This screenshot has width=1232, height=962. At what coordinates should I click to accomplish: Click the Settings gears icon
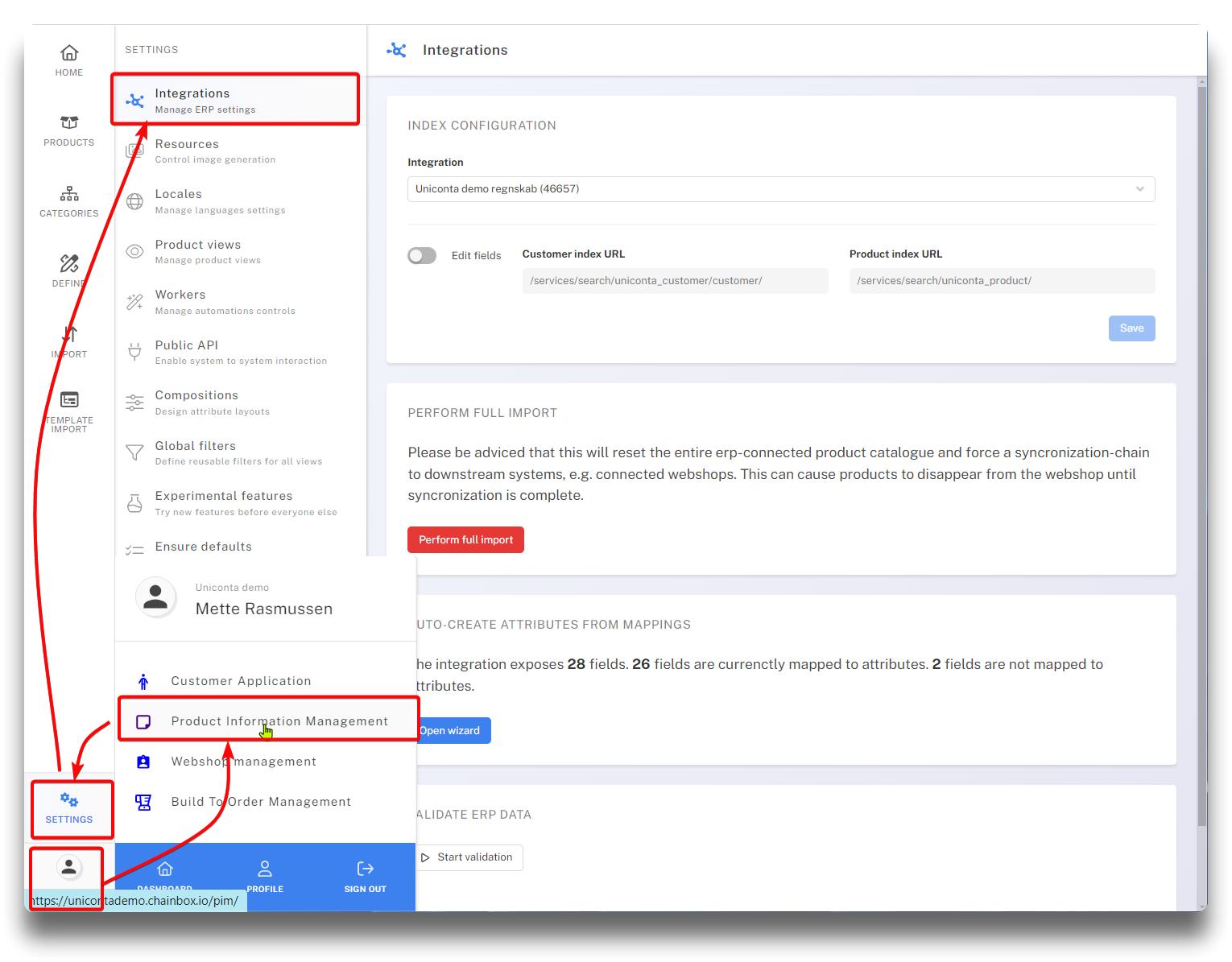click(69, 800)
